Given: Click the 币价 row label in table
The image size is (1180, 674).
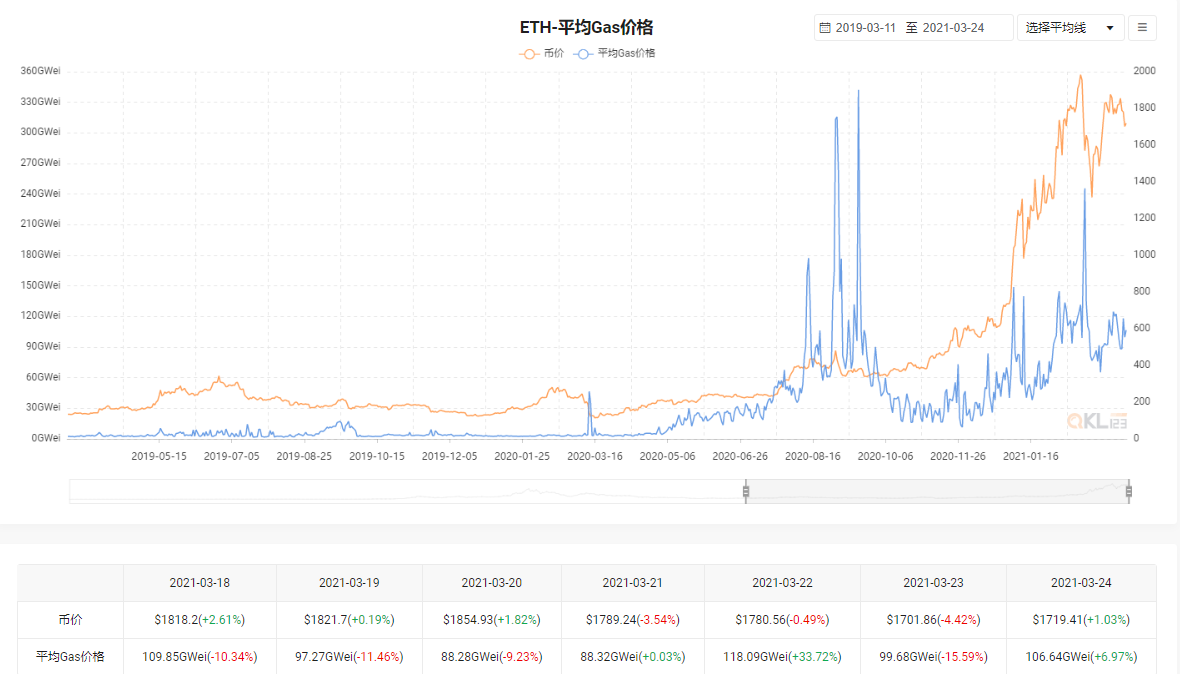Looking at the screenshot, I should [71, 620].
